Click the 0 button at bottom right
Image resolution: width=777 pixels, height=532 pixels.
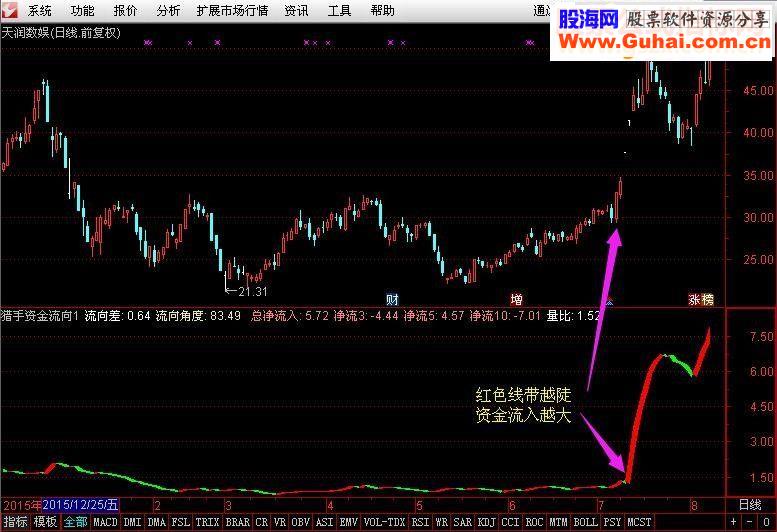pyautogui.click(x=766, y=522)
